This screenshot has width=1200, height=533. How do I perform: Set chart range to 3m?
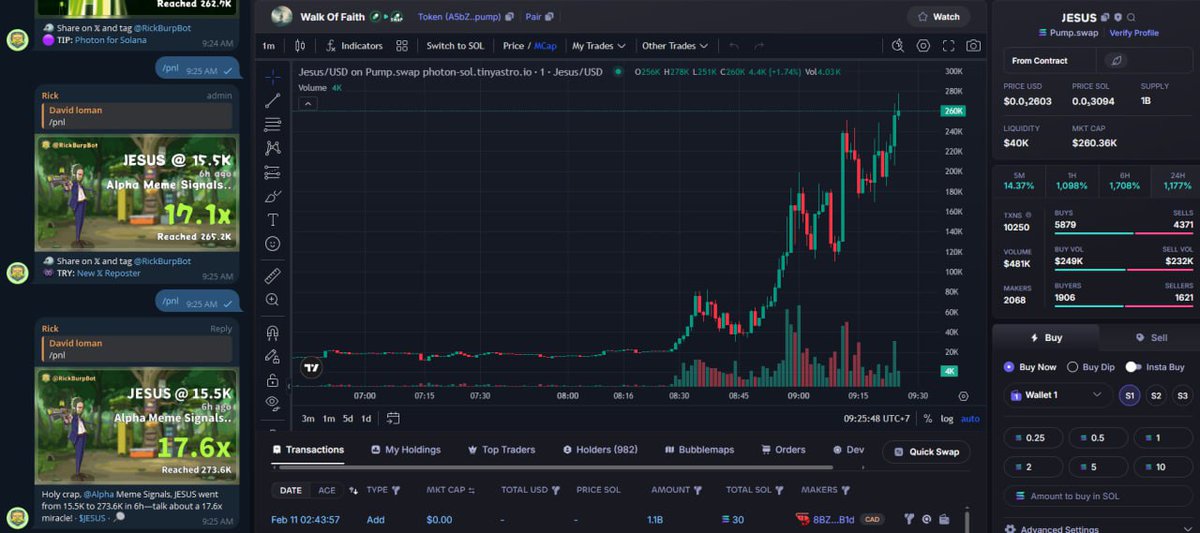[x=308, y=419]
